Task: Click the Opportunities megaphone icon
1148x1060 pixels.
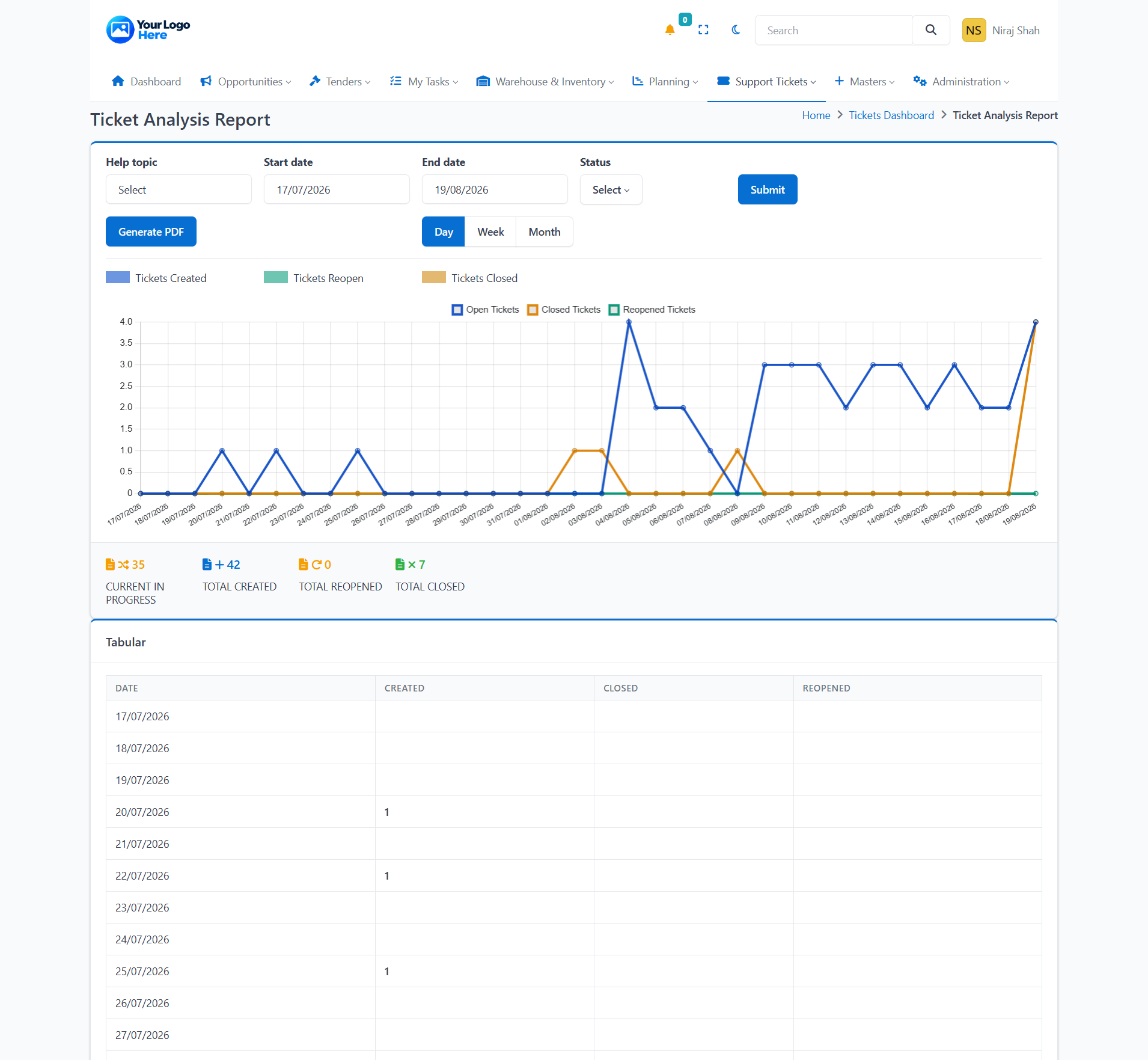Action: point(206,81)
